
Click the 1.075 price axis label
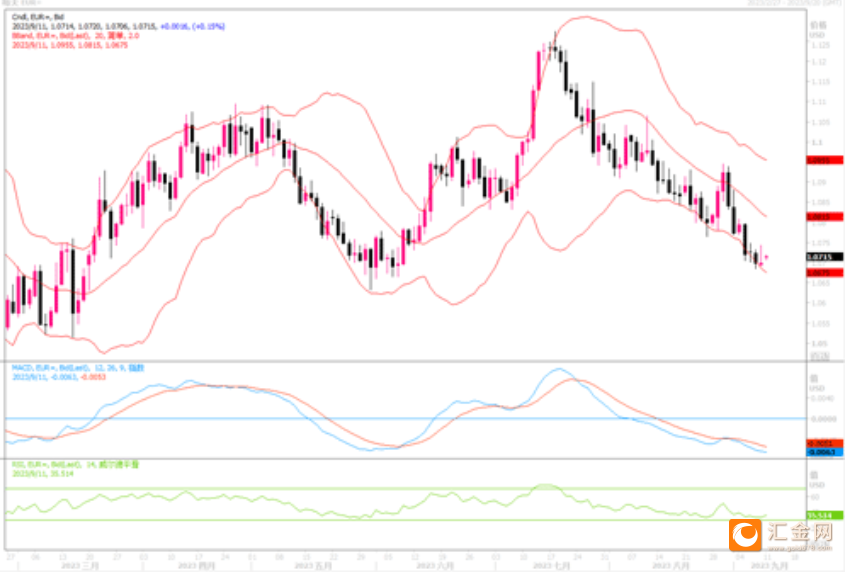click(820, 243)
